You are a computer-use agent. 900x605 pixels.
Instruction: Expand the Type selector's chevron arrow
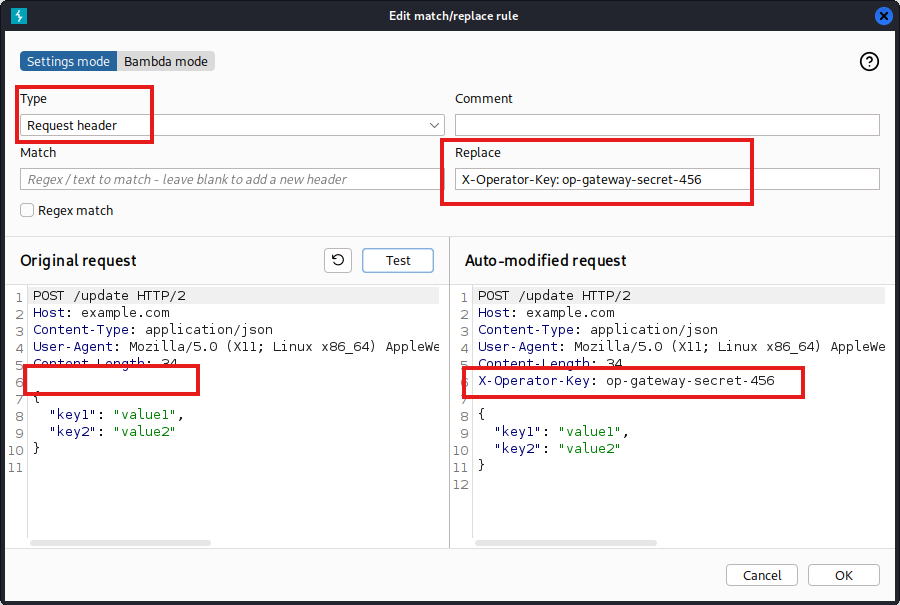click(432, 125)
